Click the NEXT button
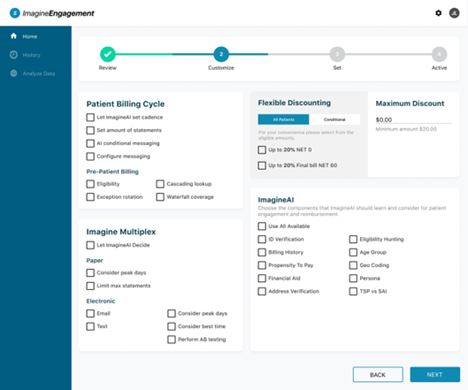The image size is (468, 390). click(435, 375)
